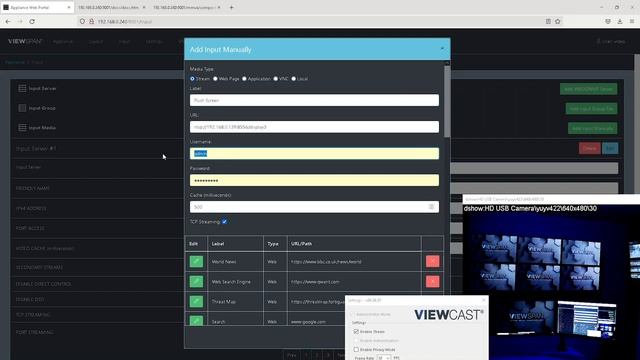Click the Username input field
The width and height of the screenshot is (640, 360).
314,153
